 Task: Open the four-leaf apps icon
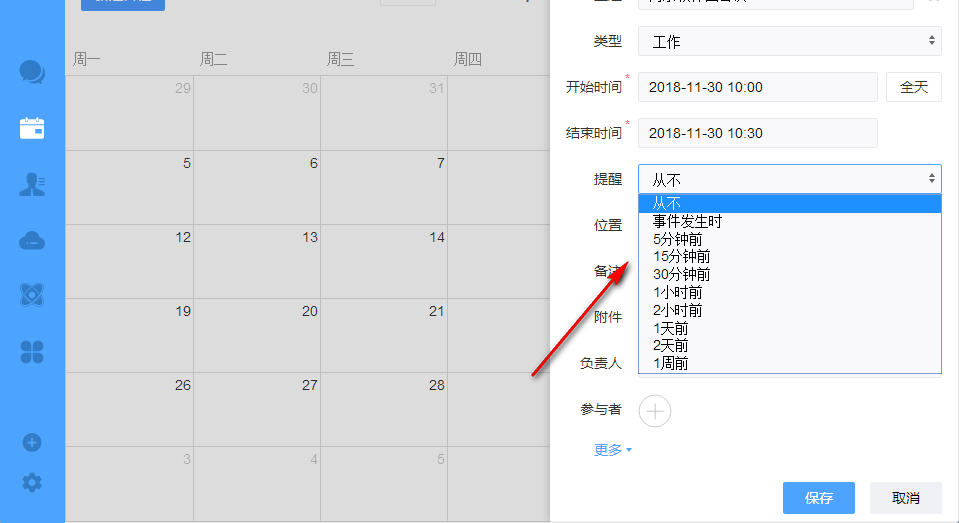point(32,351)
